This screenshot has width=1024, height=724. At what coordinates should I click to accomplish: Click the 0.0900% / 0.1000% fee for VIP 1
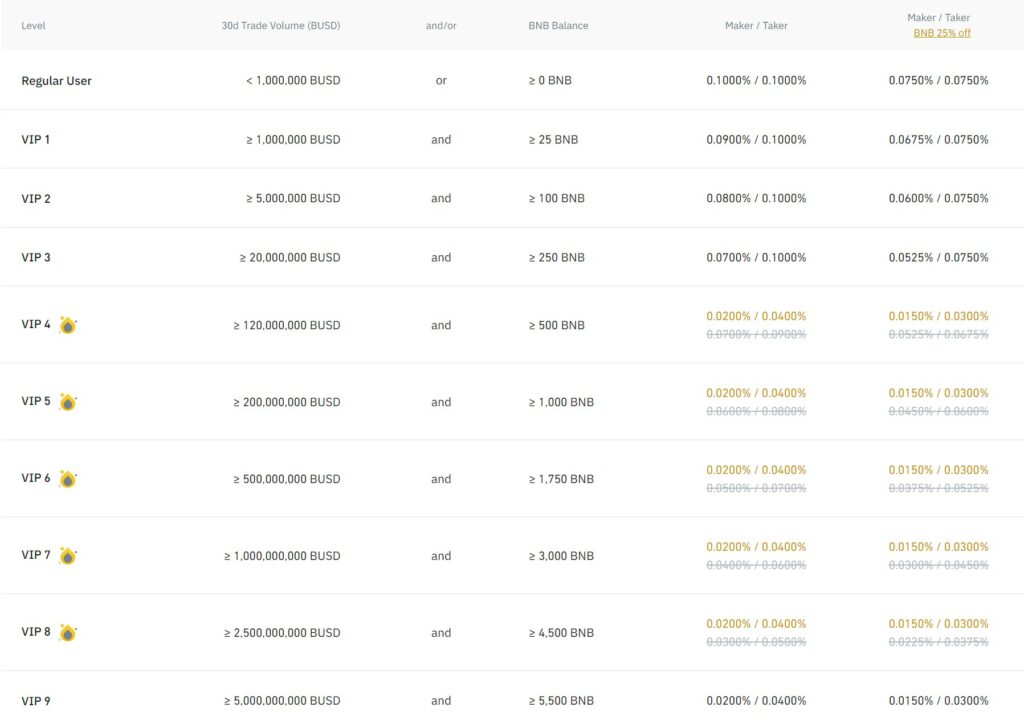click(756, 139)
